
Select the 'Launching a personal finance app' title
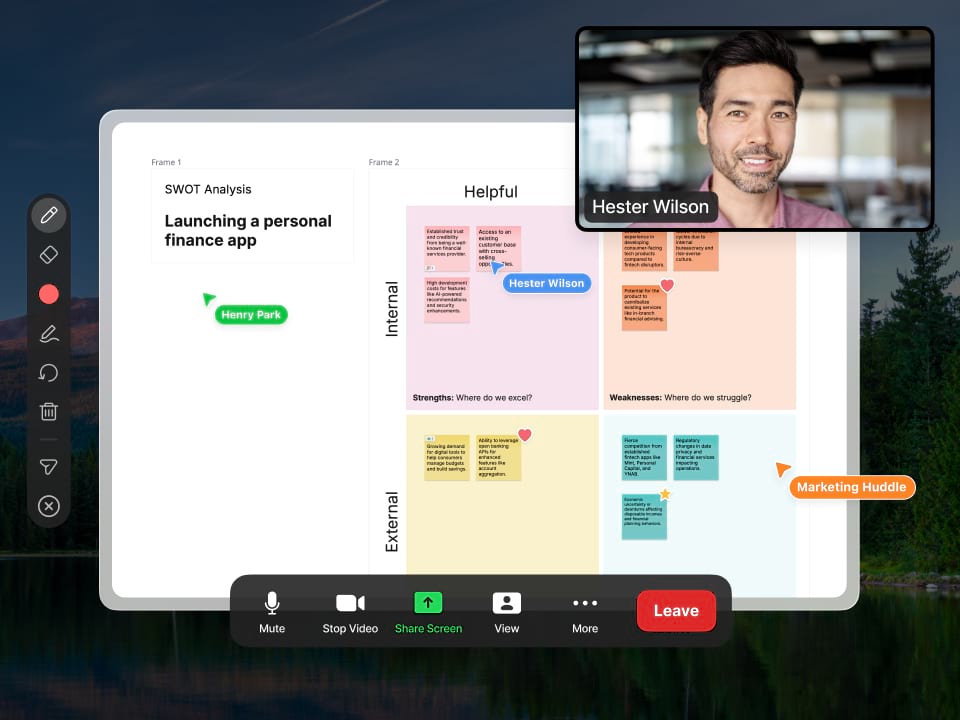click(x=248, y=231)
